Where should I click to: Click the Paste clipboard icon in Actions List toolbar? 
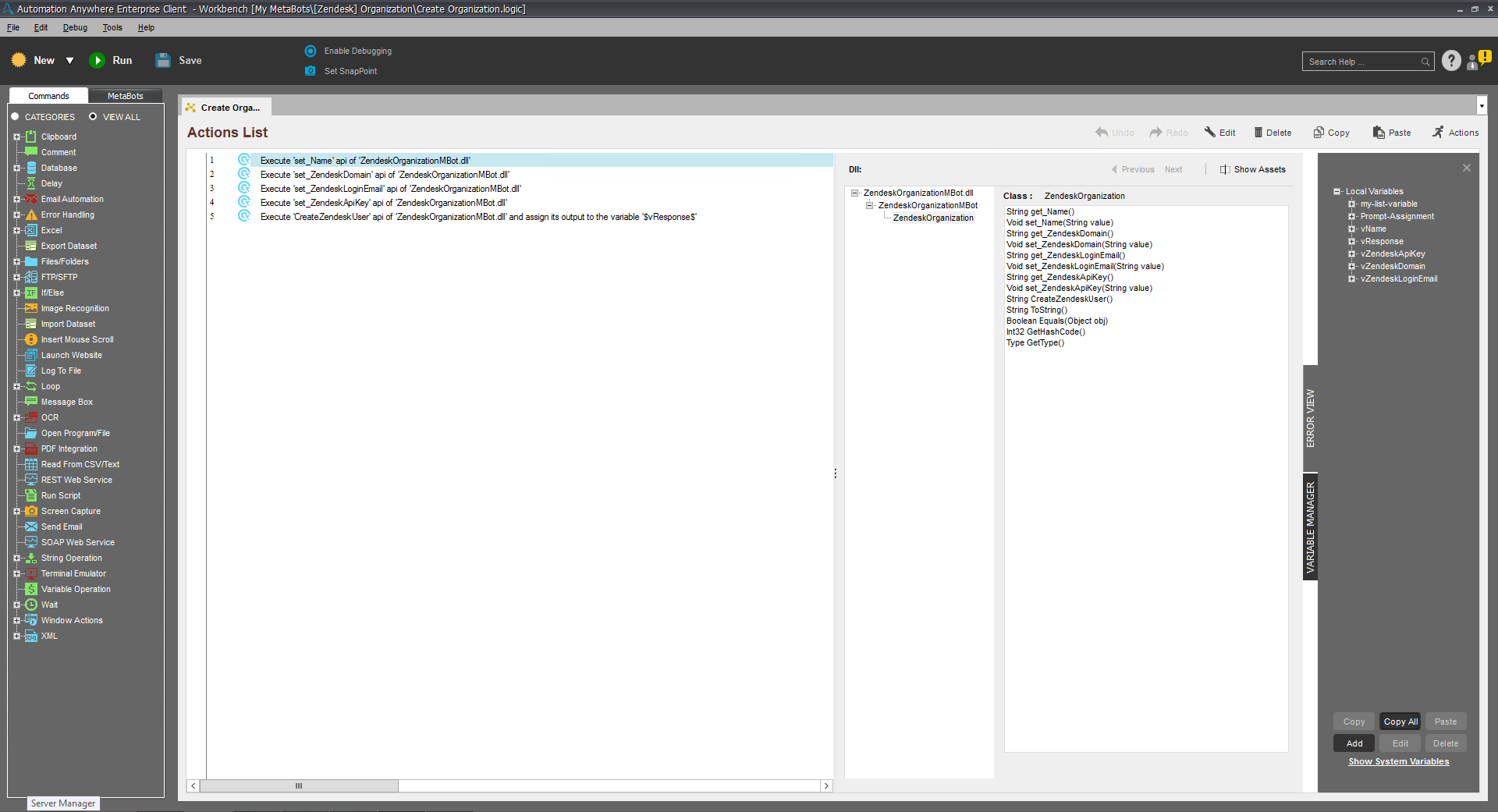click(x=1379, y=133)
